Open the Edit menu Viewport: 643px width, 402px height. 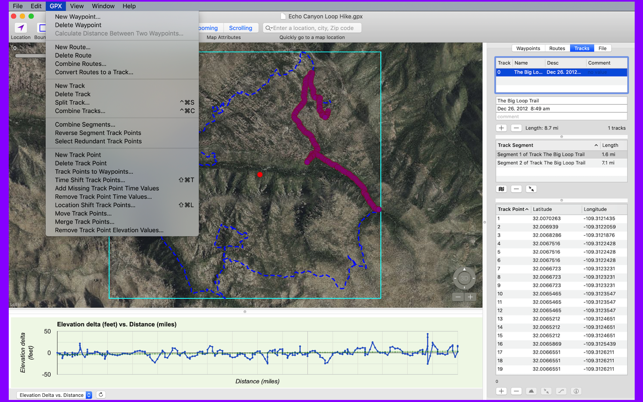[x=36, y=6]
